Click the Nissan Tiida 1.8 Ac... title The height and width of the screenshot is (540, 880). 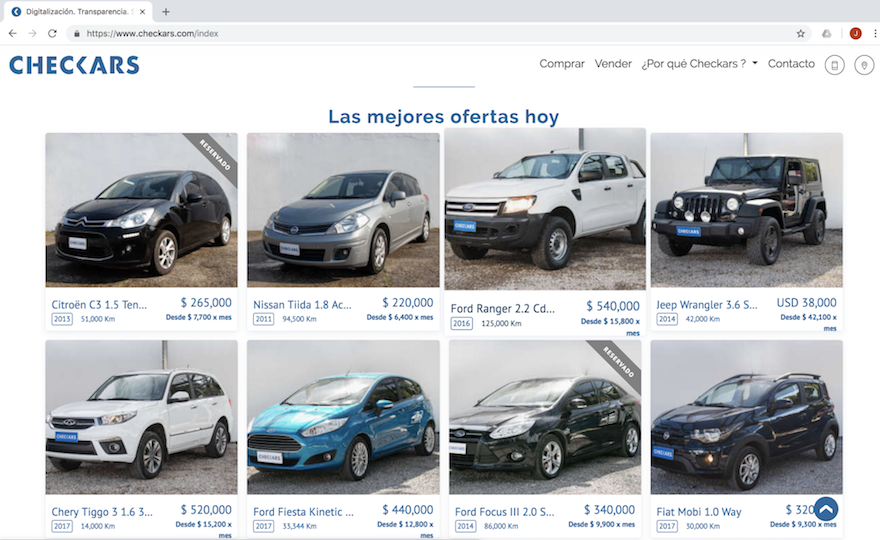pyautogui.click(x=302, y=305)
